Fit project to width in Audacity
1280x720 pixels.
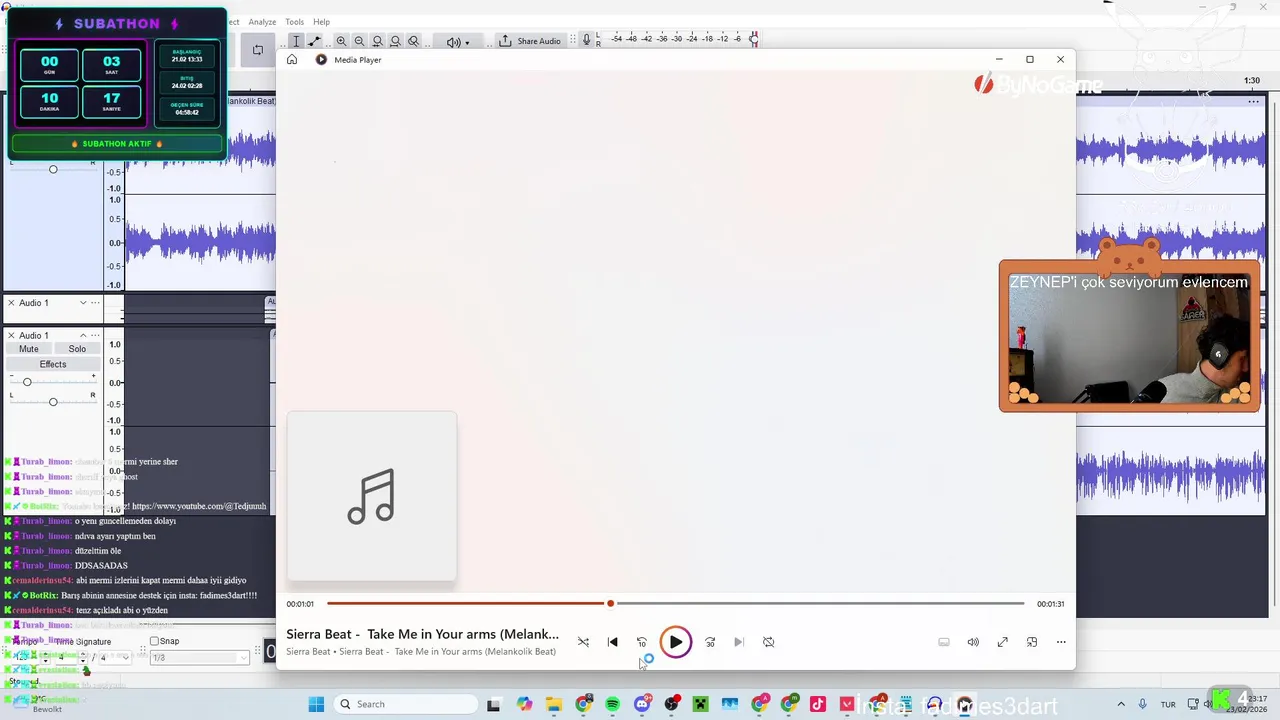[x=395, y=41]
